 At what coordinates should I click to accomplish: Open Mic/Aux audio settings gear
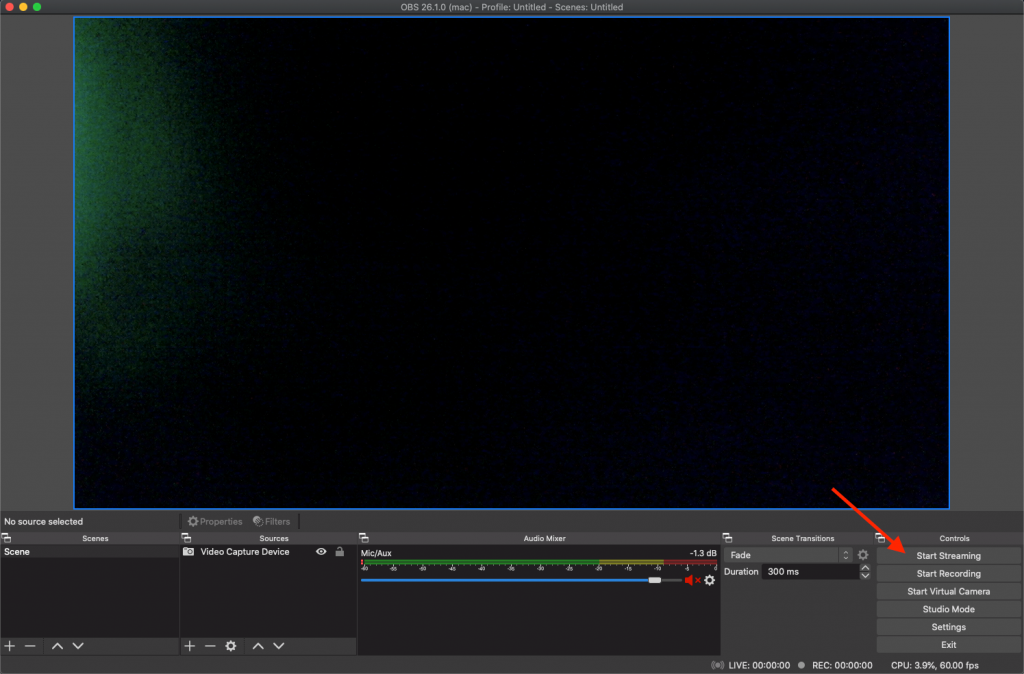tap(710, 580)
